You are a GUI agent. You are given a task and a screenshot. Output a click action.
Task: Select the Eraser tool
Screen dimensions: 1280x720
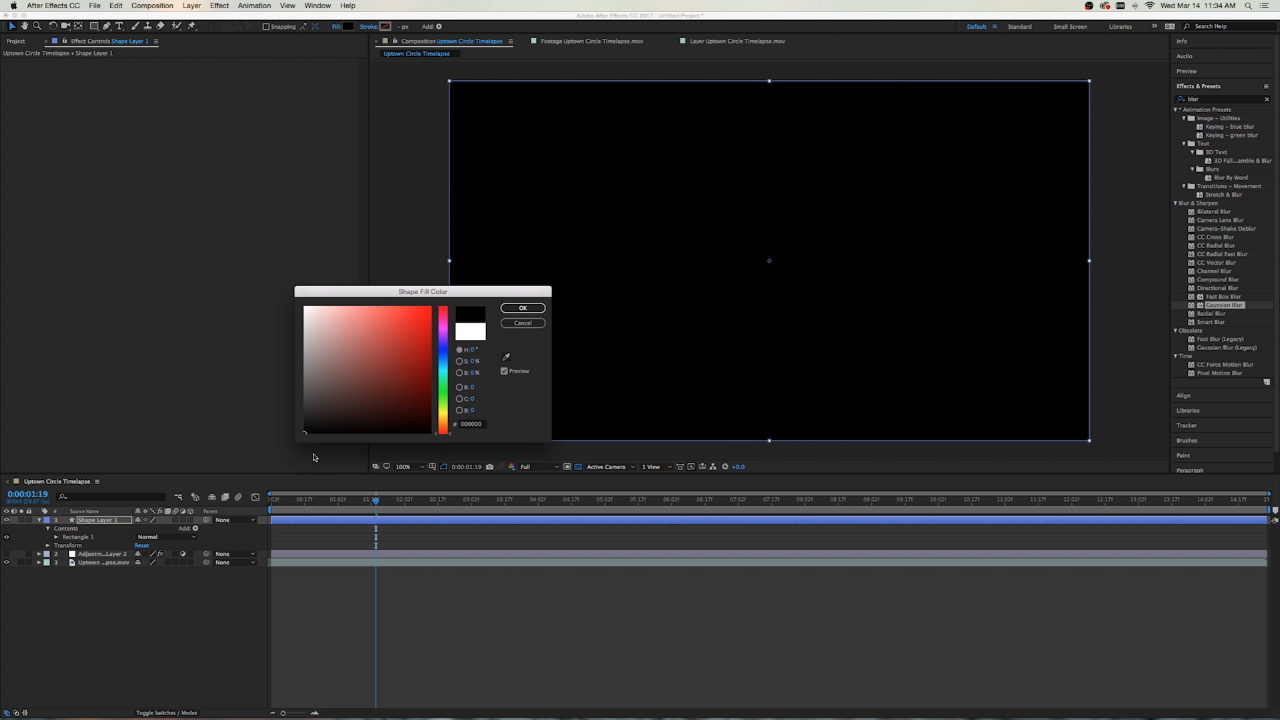click(160, 26)
